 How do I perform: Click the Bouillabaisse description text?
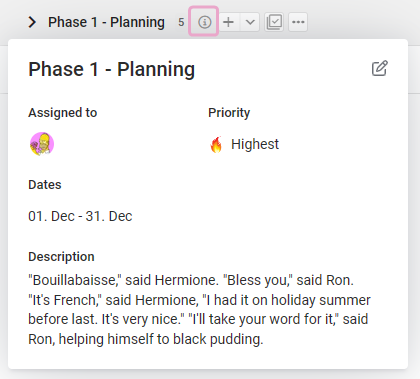pyautogui.click(x=199, y=310)
